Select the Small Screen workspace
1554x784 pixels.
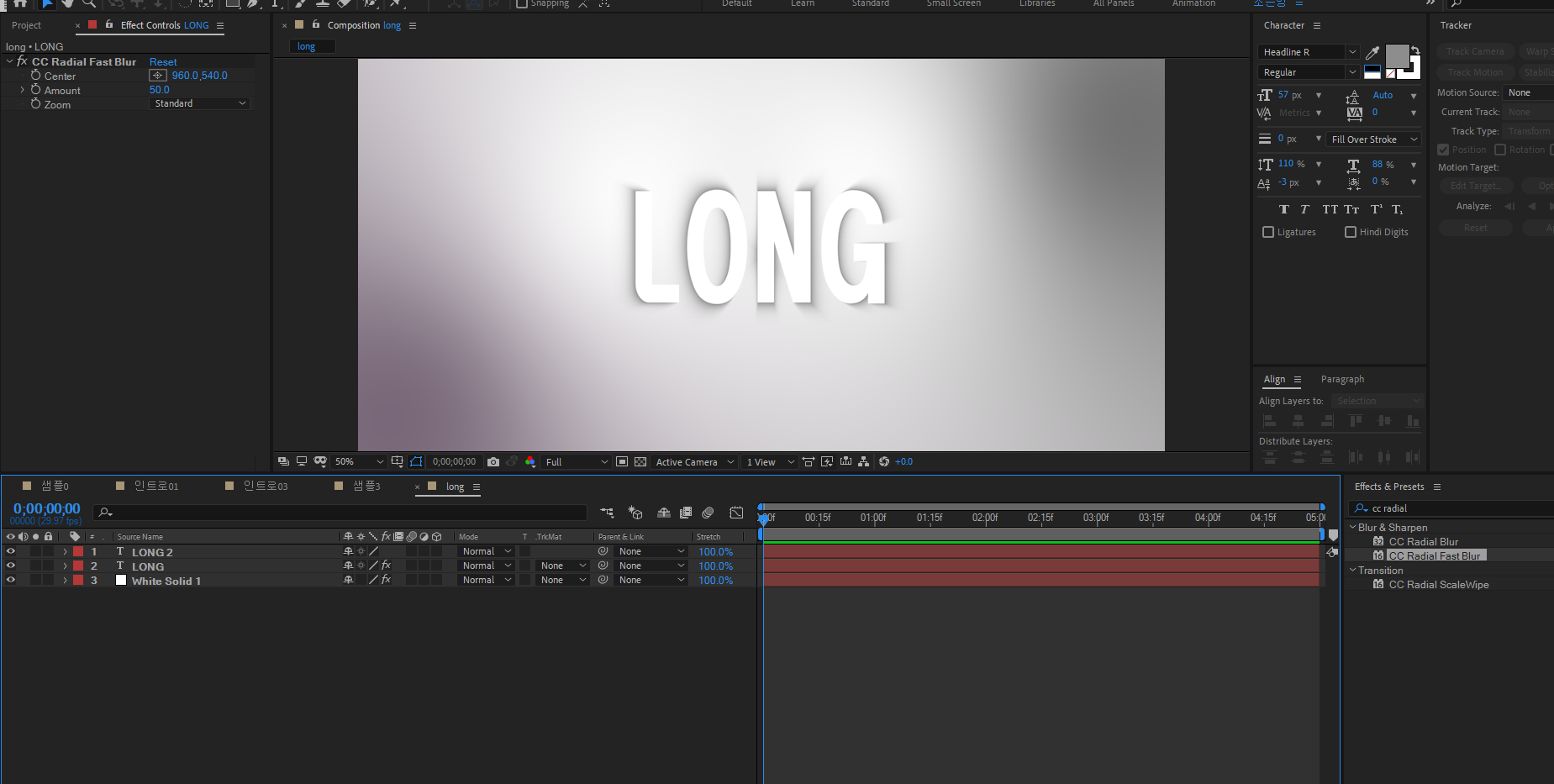pos(953,3)
